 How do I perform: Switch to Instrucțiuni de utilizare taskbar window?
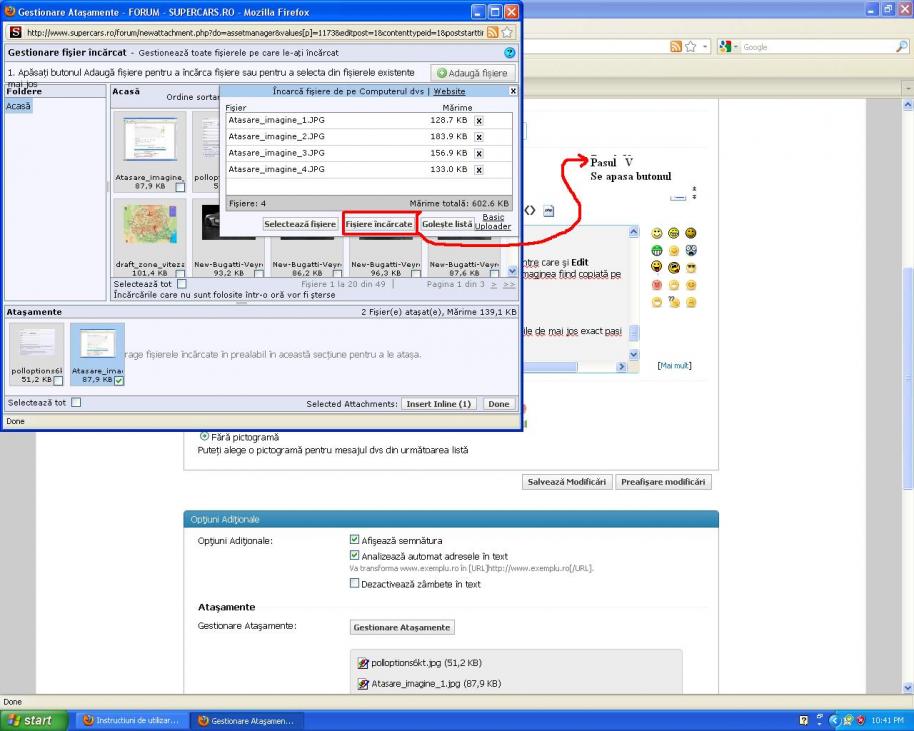coord(131,720)
